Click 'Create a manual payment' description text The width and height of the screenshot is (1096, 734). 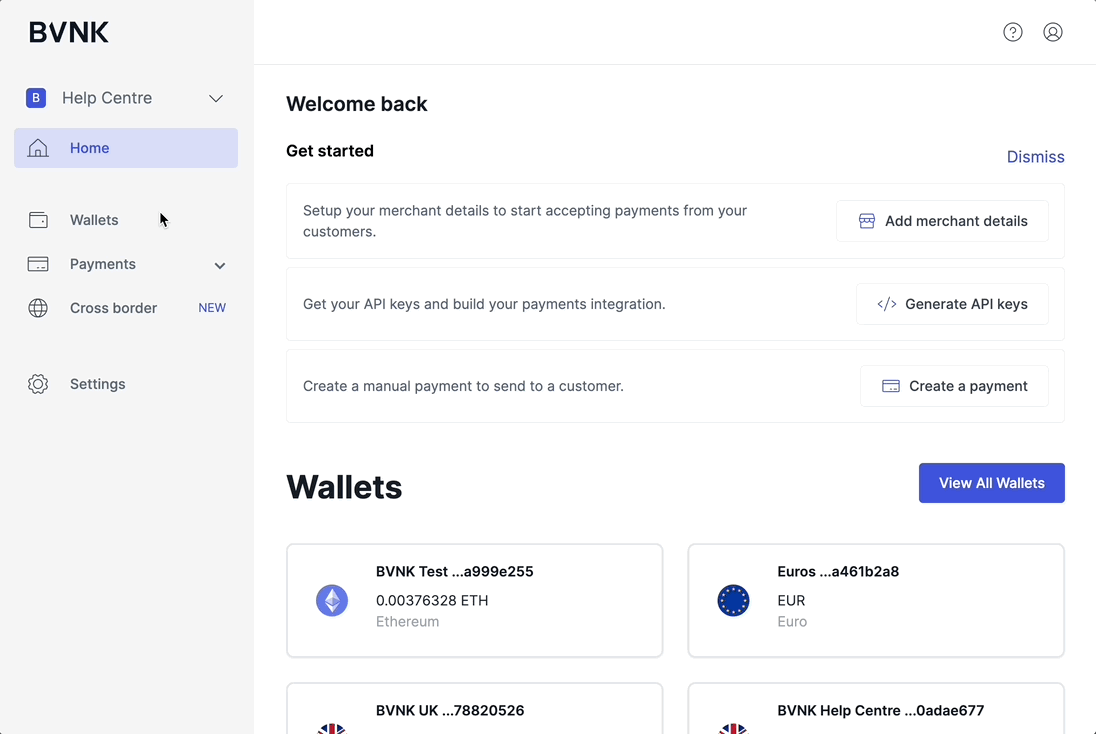(x=463, y=386)
